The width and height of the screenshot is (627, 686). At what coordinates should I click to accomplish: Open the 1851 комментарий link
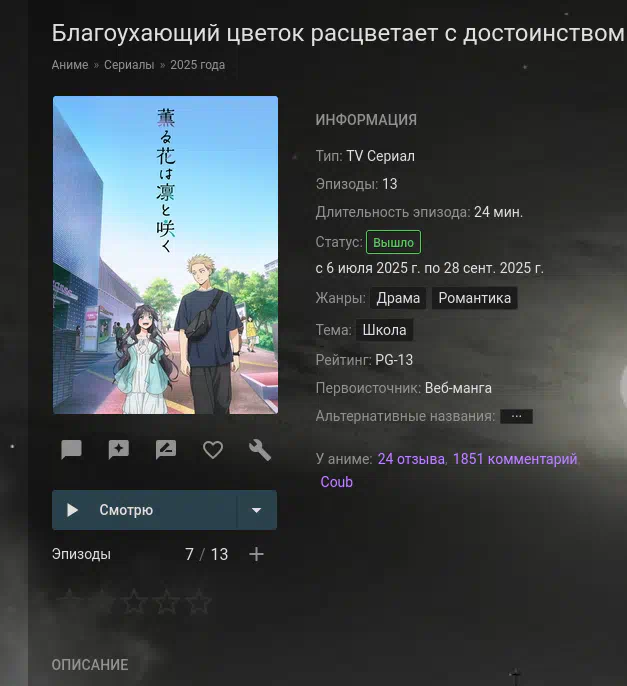click(515, 459)
